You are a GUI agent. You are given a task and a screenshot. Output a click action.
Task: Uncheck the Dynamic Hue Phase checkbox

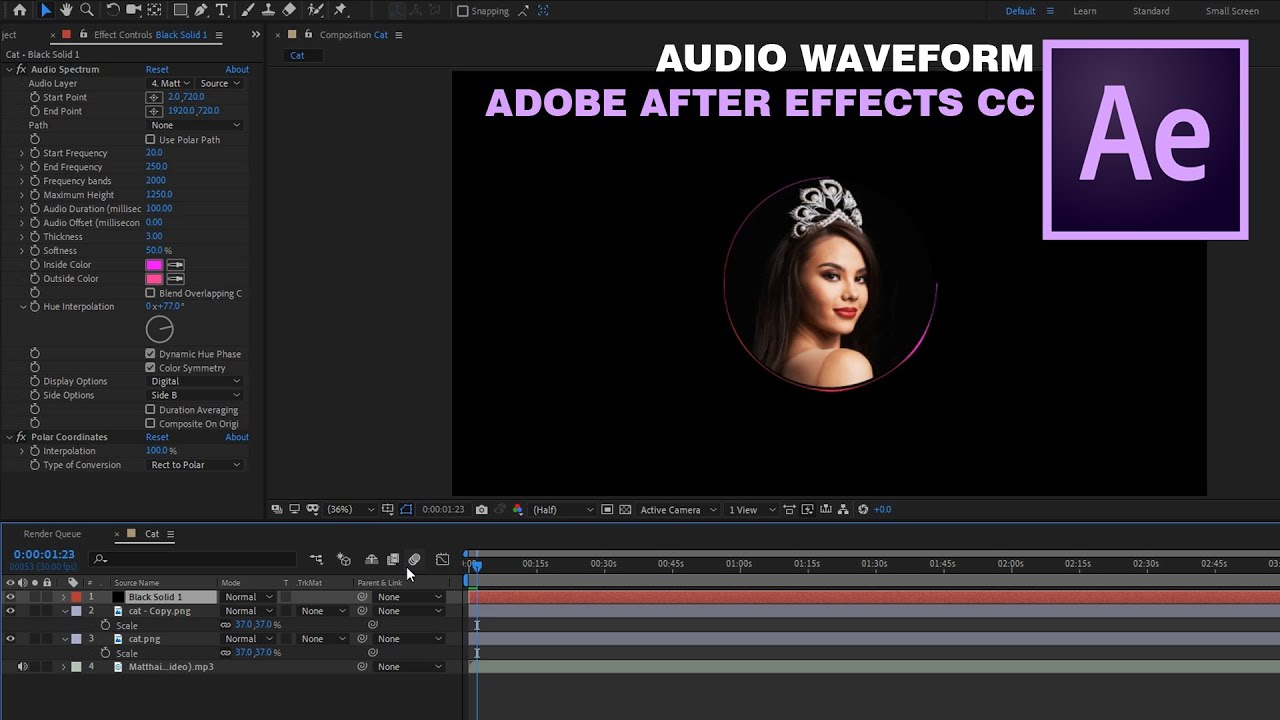click(x=150, y=353)
